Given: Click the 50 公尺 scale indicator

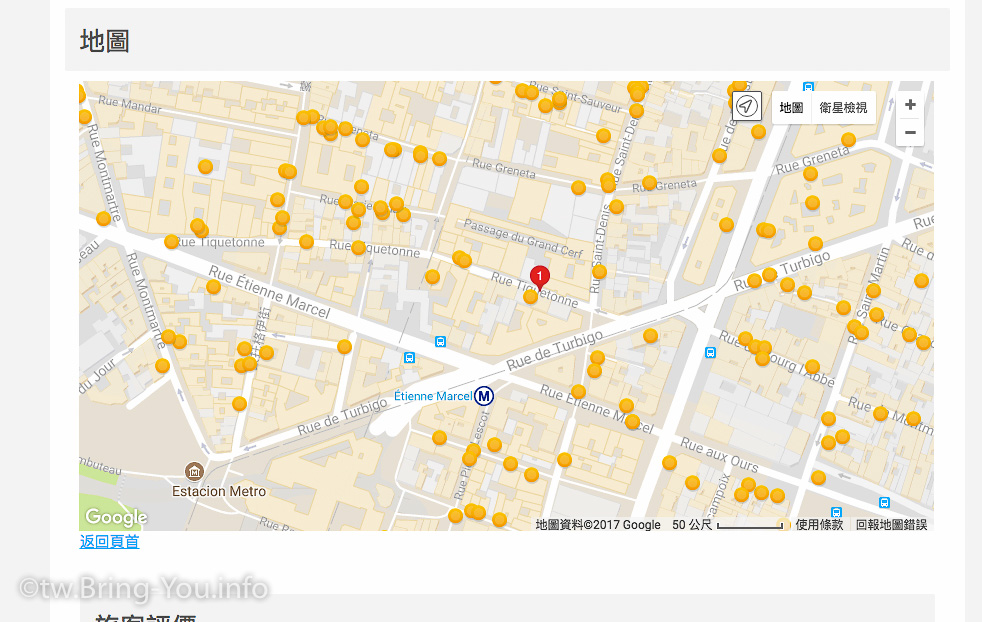Looking at the screenshot, I should pos(728,525).
